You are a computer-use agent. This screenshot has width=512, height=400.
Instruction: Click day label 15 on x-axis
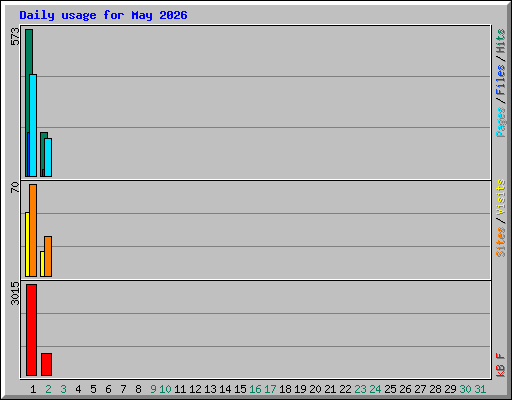click(x=240, y=389)
